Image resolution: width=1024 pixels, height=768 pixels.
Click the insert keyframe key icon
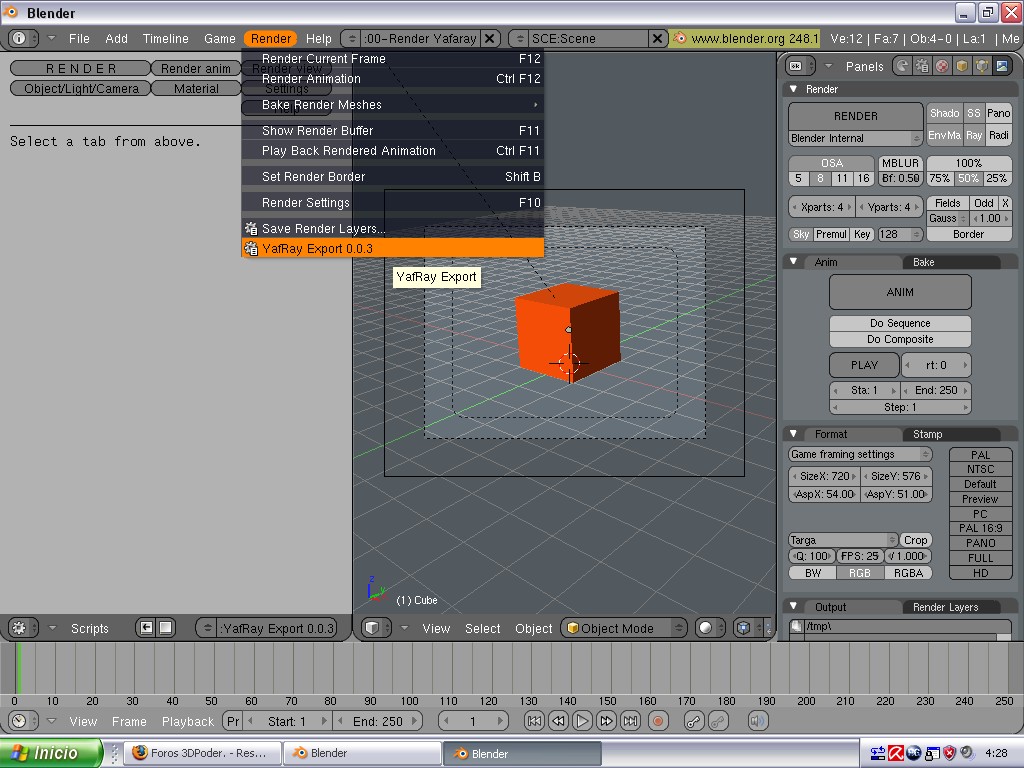[694, 721]
